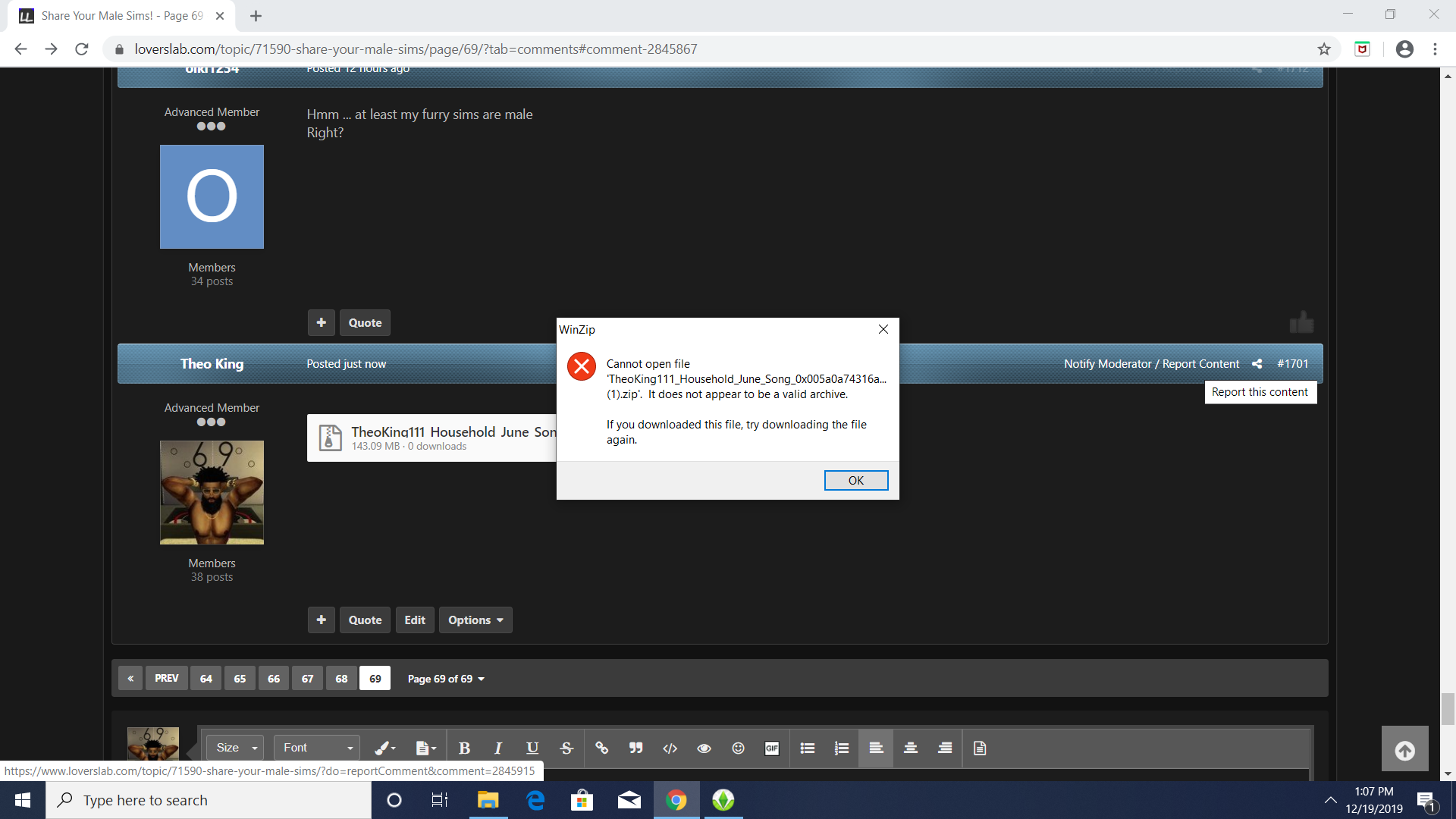
Task: Go to page 67
Action: coord(307,678)
